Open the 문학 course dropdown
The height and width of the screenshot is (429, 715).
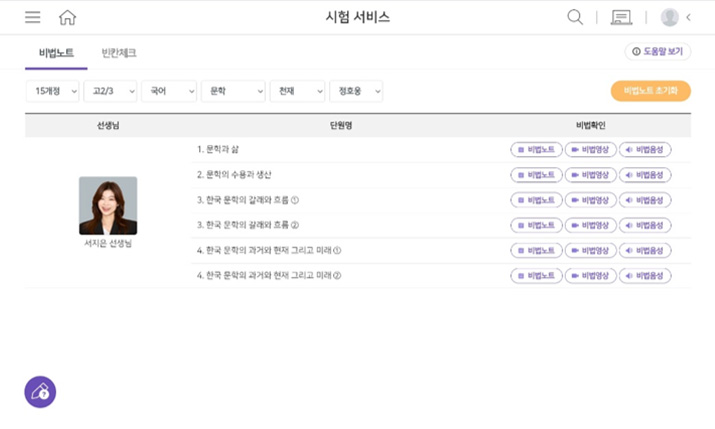click(233, 91)
